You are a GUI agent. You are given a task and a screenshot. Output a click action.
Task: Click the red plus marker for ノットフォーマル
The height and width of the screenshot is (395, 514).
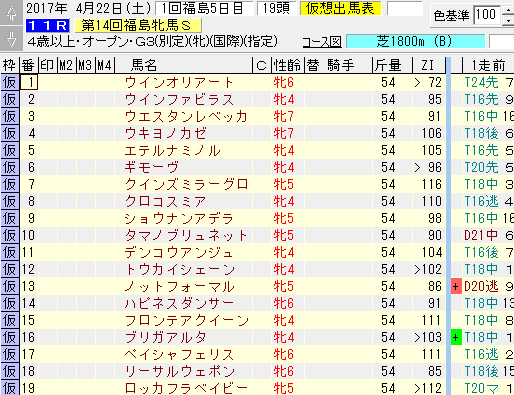456,286
